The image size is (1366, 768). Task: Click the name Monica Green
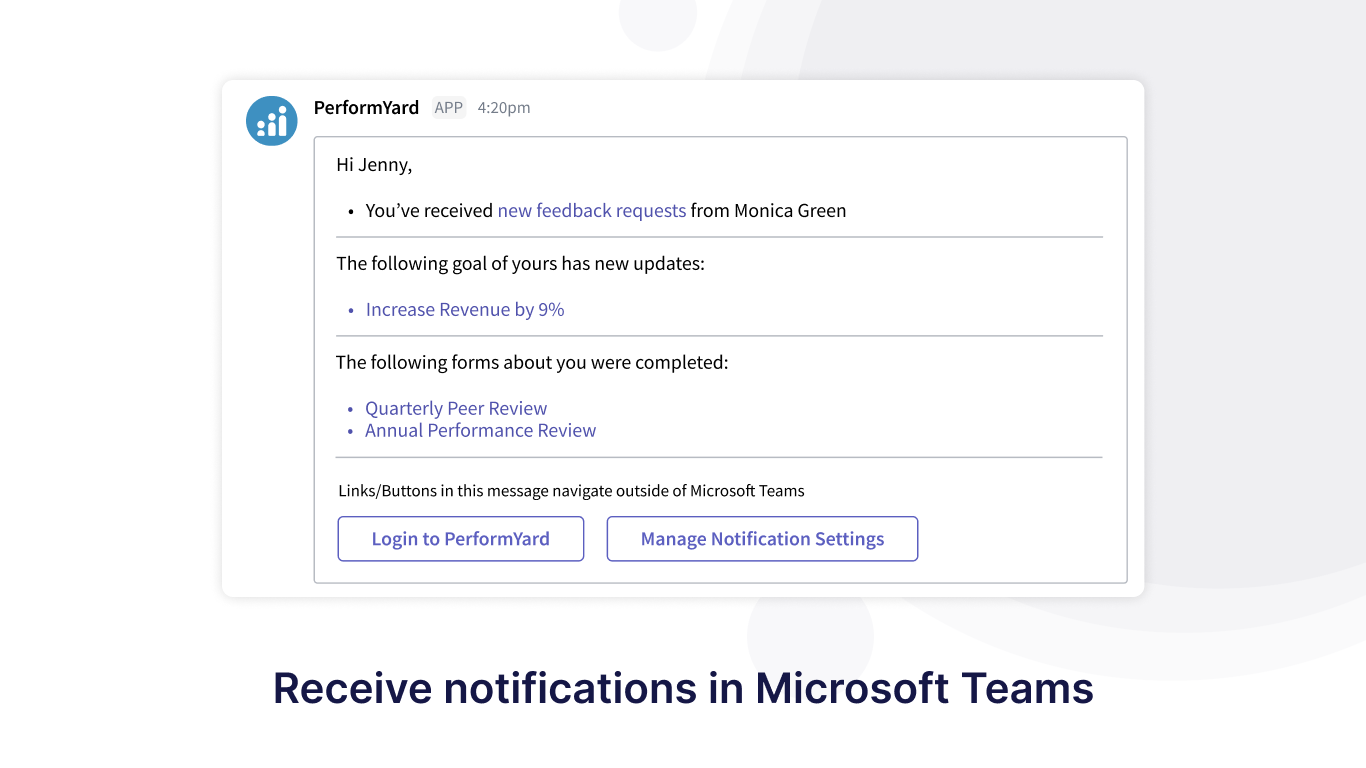pyautogui.click(x=790, y=211)
